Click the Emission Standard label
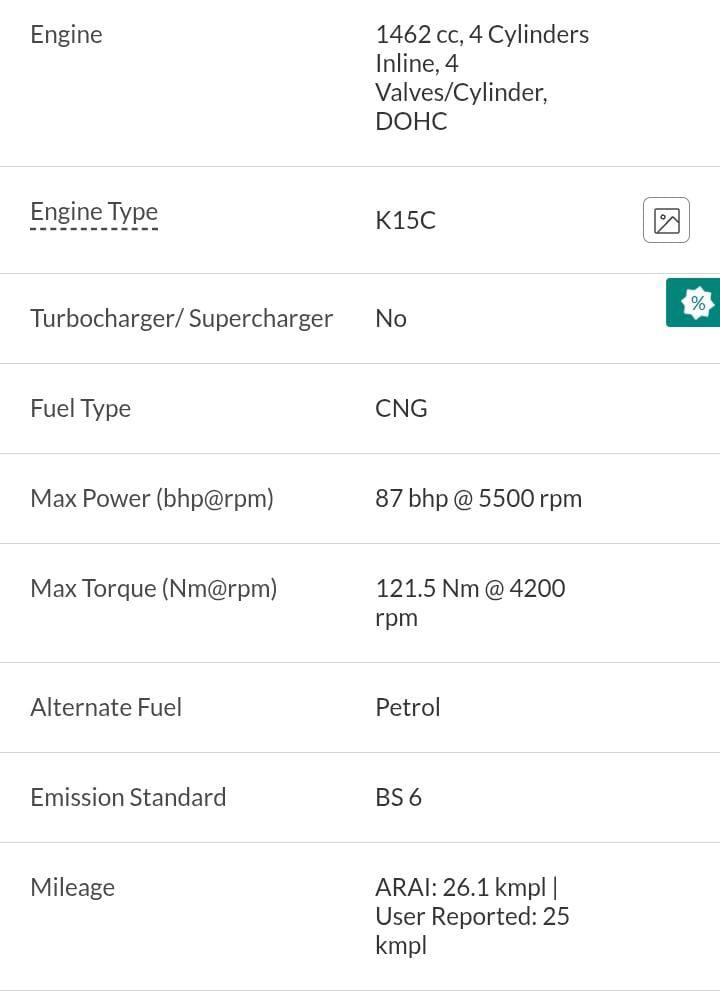720x996 pixels. 128,797
